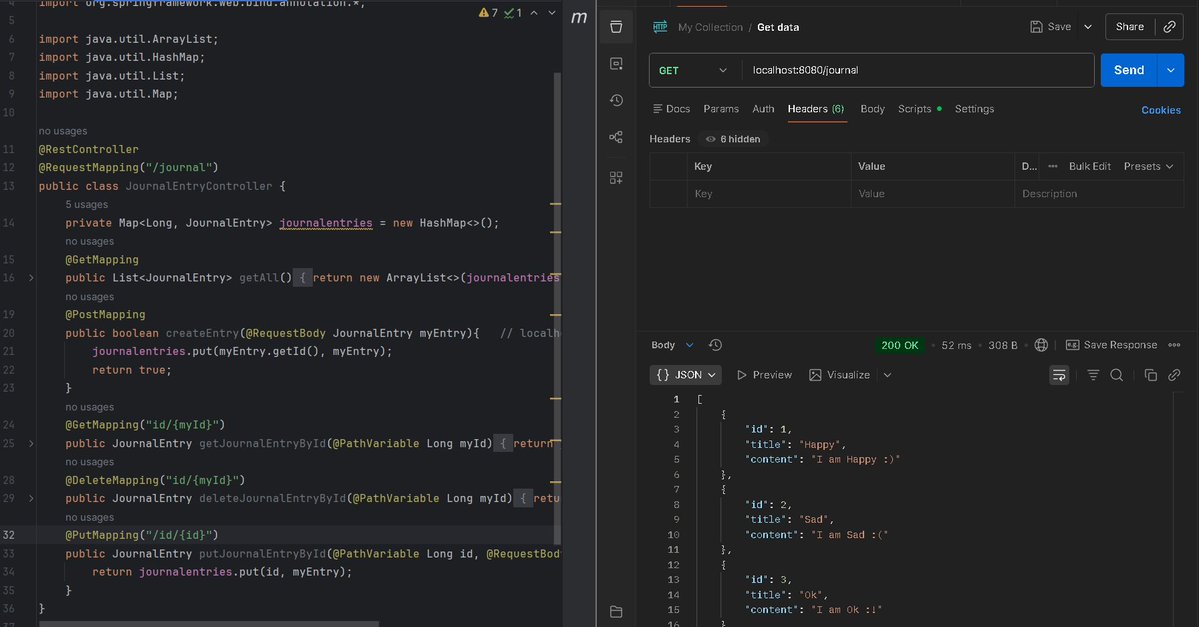Viewport: 1199px width, 627px height.
Task: Click the My Collection breadcrumb
Action: pos(710,28)
